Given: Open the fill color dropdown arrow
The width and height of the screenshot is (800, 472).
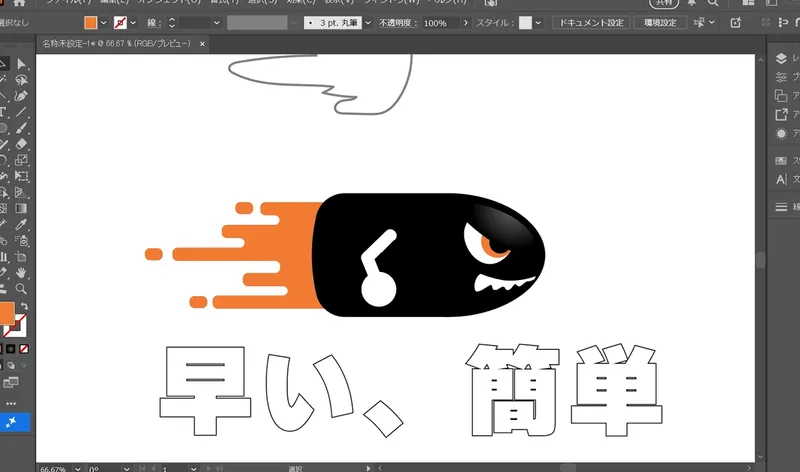Looking at the screenshot, I should (x=103, y=22).
